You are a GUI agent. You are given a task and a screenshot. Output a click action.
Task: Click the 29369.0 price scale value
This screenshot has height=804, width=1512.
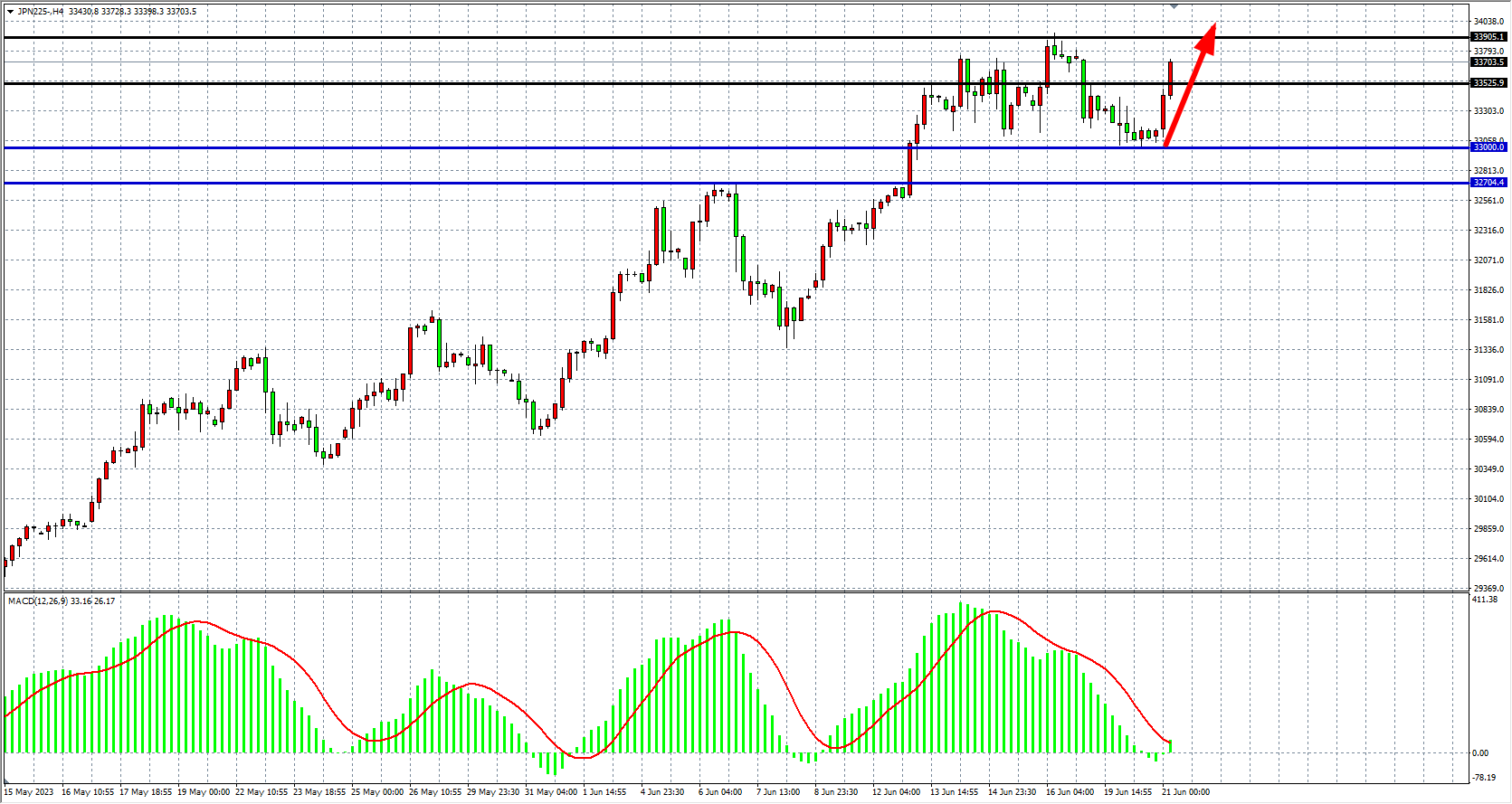pos(1488,589)
